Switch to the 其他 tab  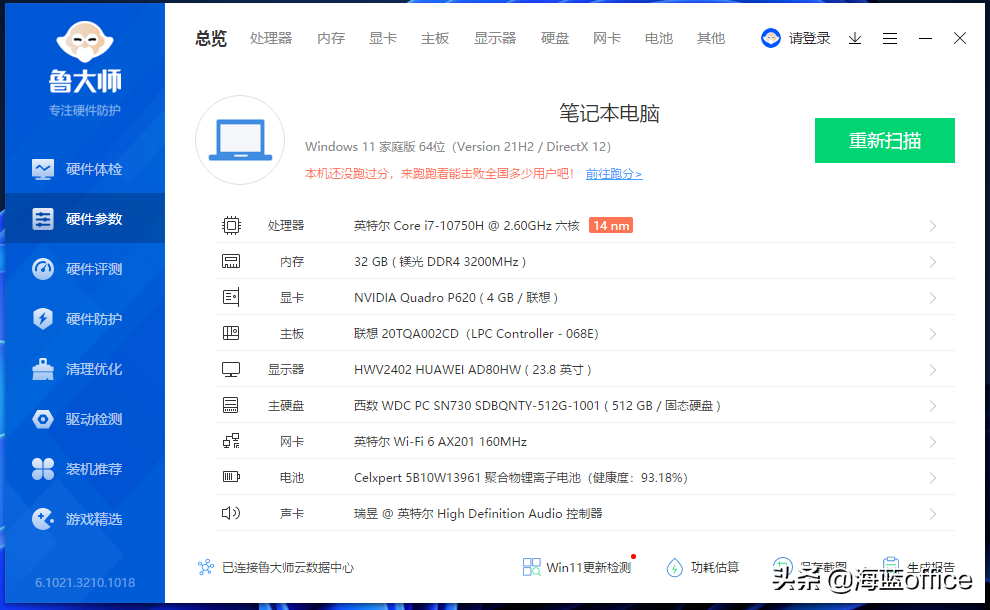(x=710, y=39)
